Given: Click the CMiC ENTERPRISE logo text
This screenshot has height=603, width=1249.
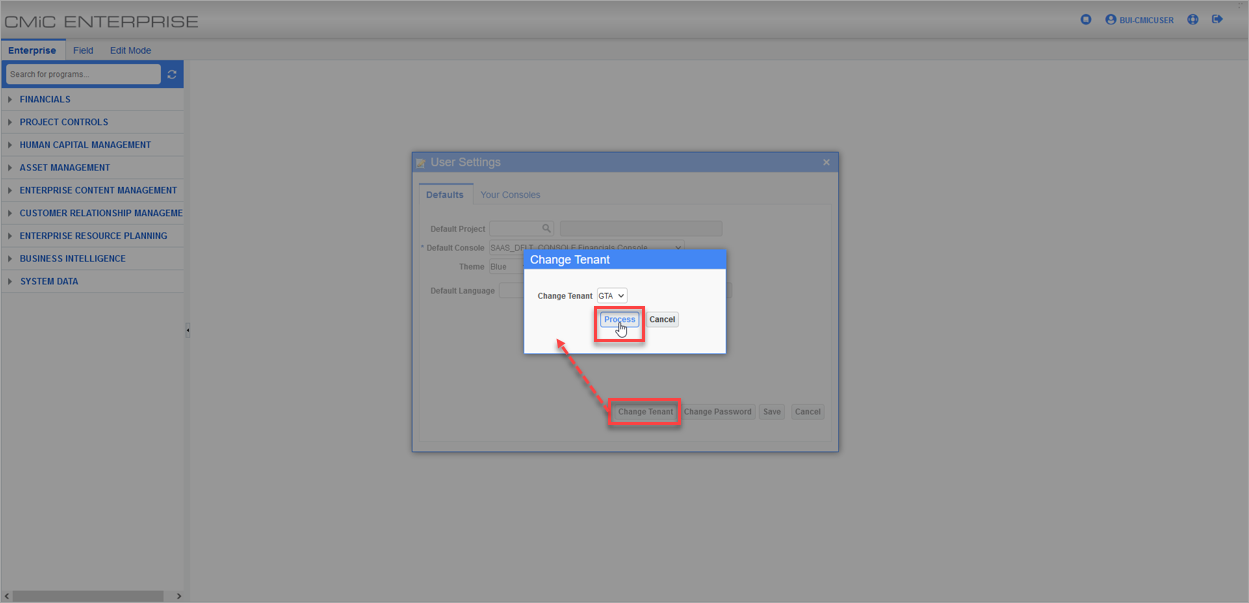Looking at the screenshot, I should click(x=102, y=21).
